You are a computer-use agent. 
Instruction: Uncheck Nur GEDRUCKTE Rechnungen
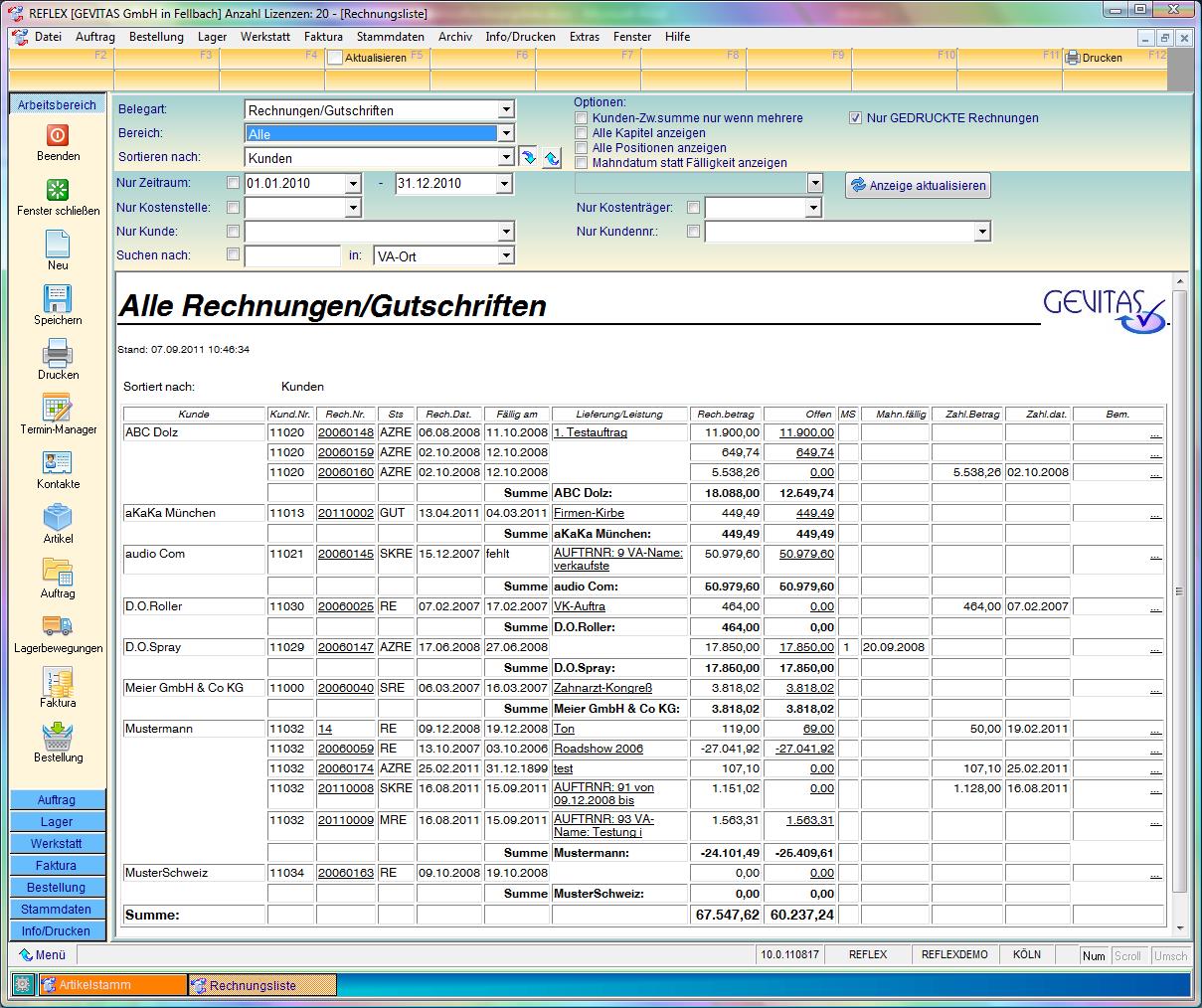855,118
